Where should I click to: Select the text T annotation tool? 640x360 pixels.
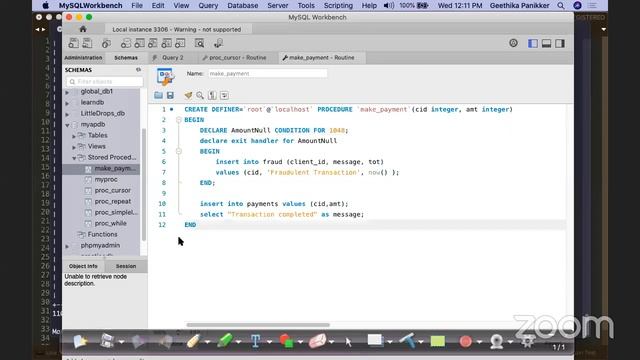(256, 341)
